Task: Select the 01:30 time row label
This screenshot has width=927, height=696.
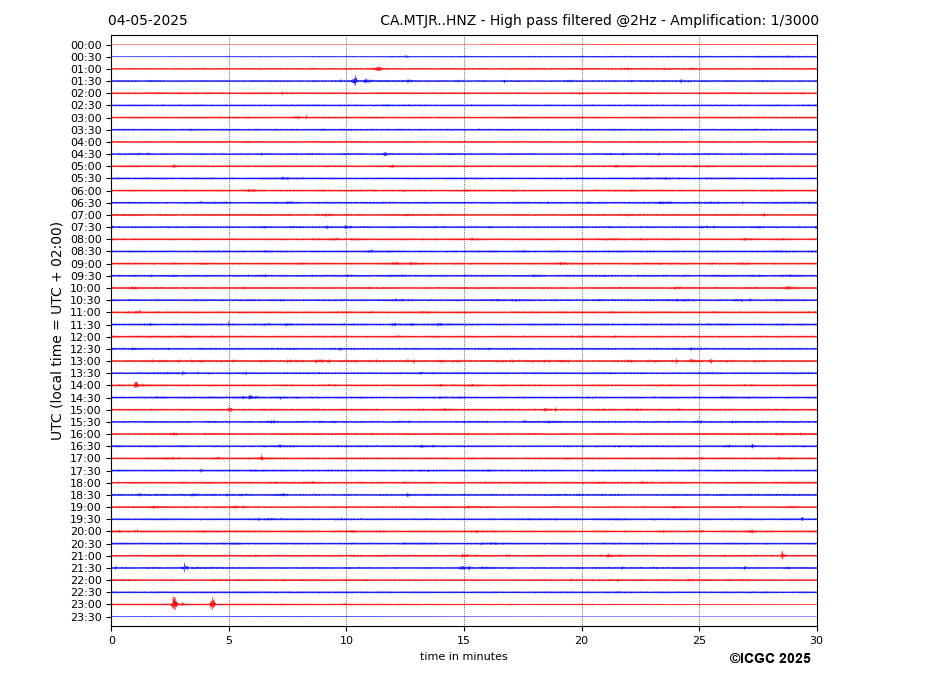Action: (86, 82)
